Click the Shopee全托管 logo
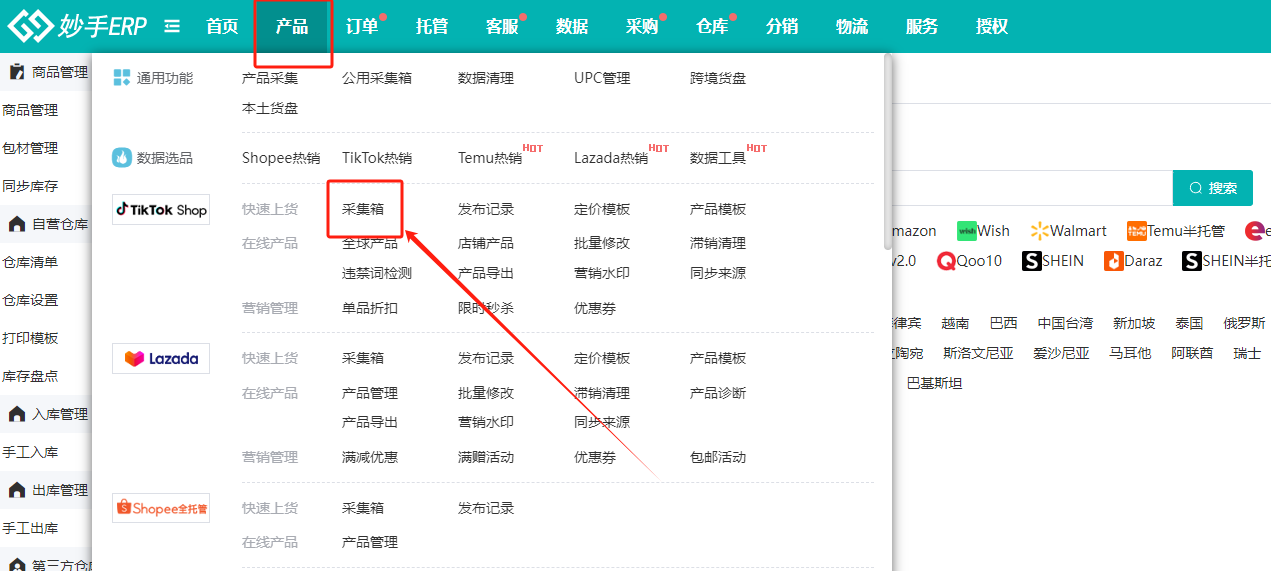This screenshot has width=1271, height=571. point(161,508)
